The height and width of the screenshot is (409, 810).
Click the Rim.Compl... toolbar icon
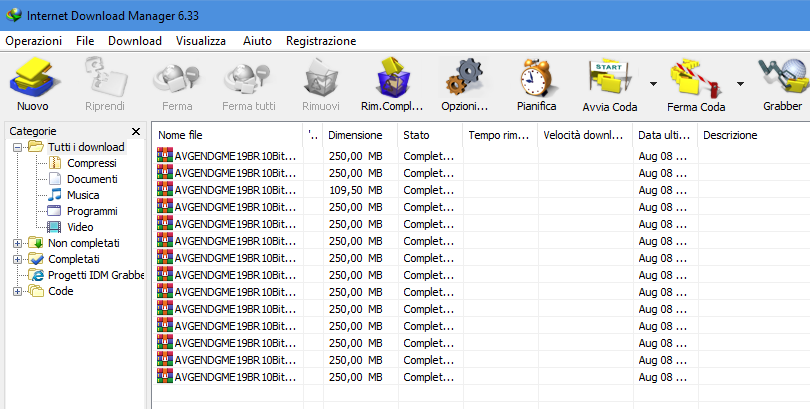coord(392,78)
